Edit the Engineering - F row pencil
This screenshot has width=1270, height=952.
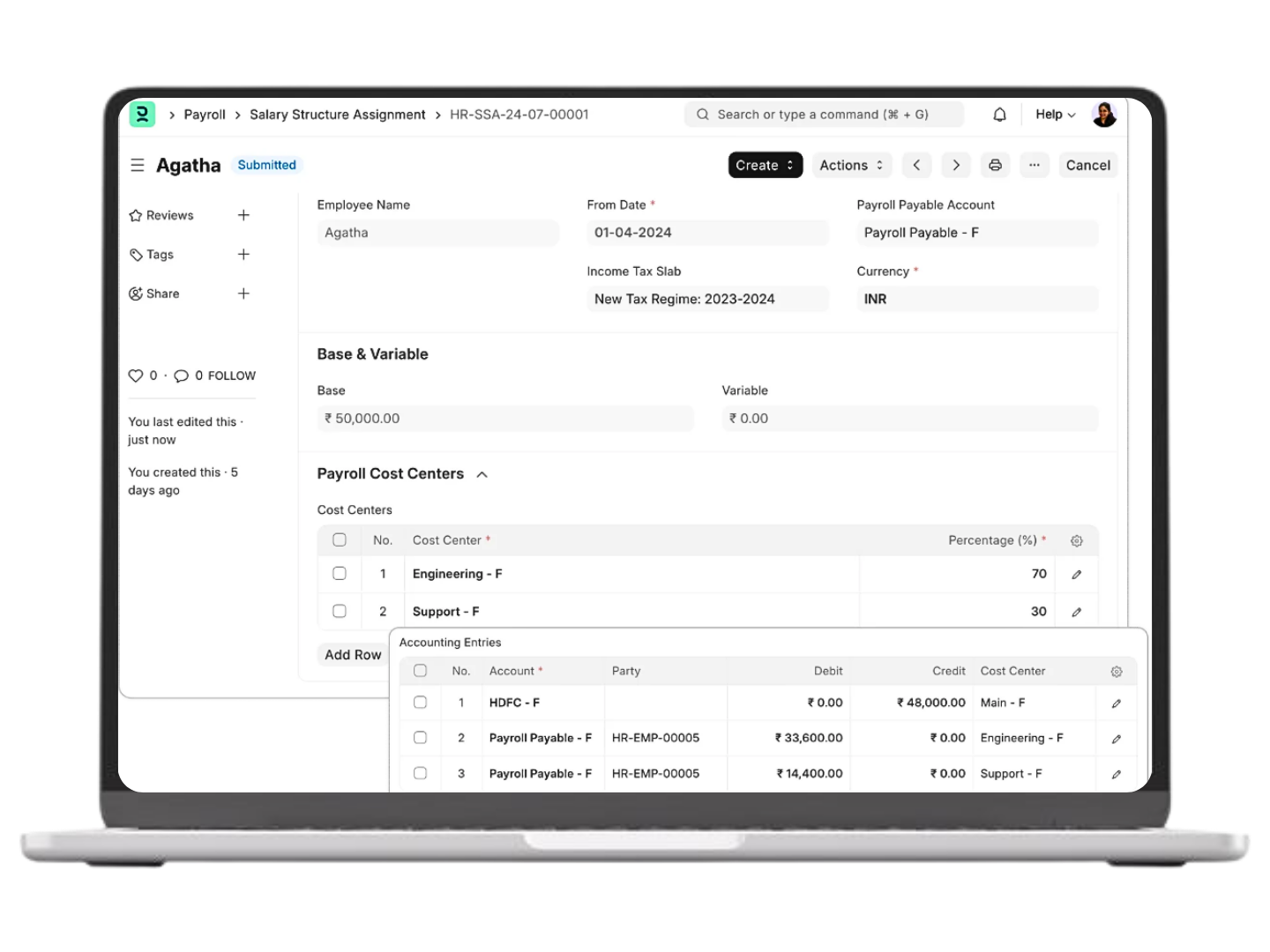point(1076,575)
